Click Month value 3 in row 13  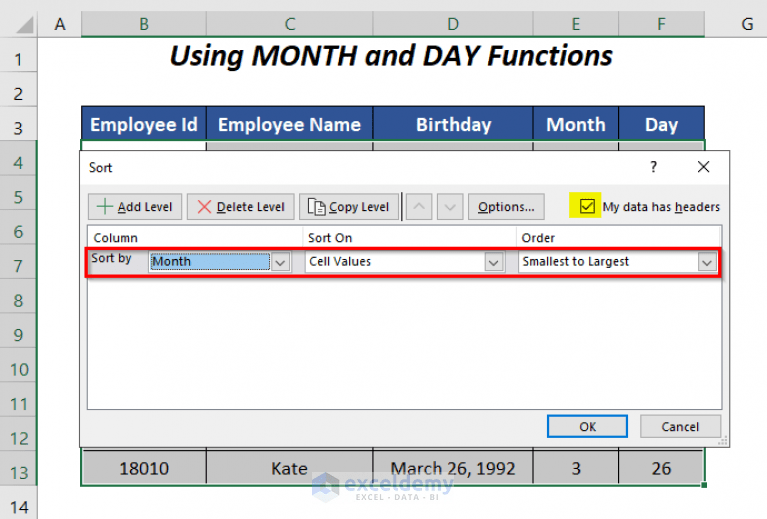[576, 468]
